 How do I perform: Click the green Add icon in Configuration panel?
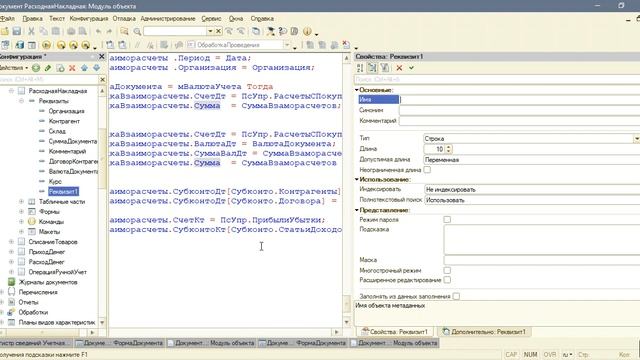click(x=36, y=68)
